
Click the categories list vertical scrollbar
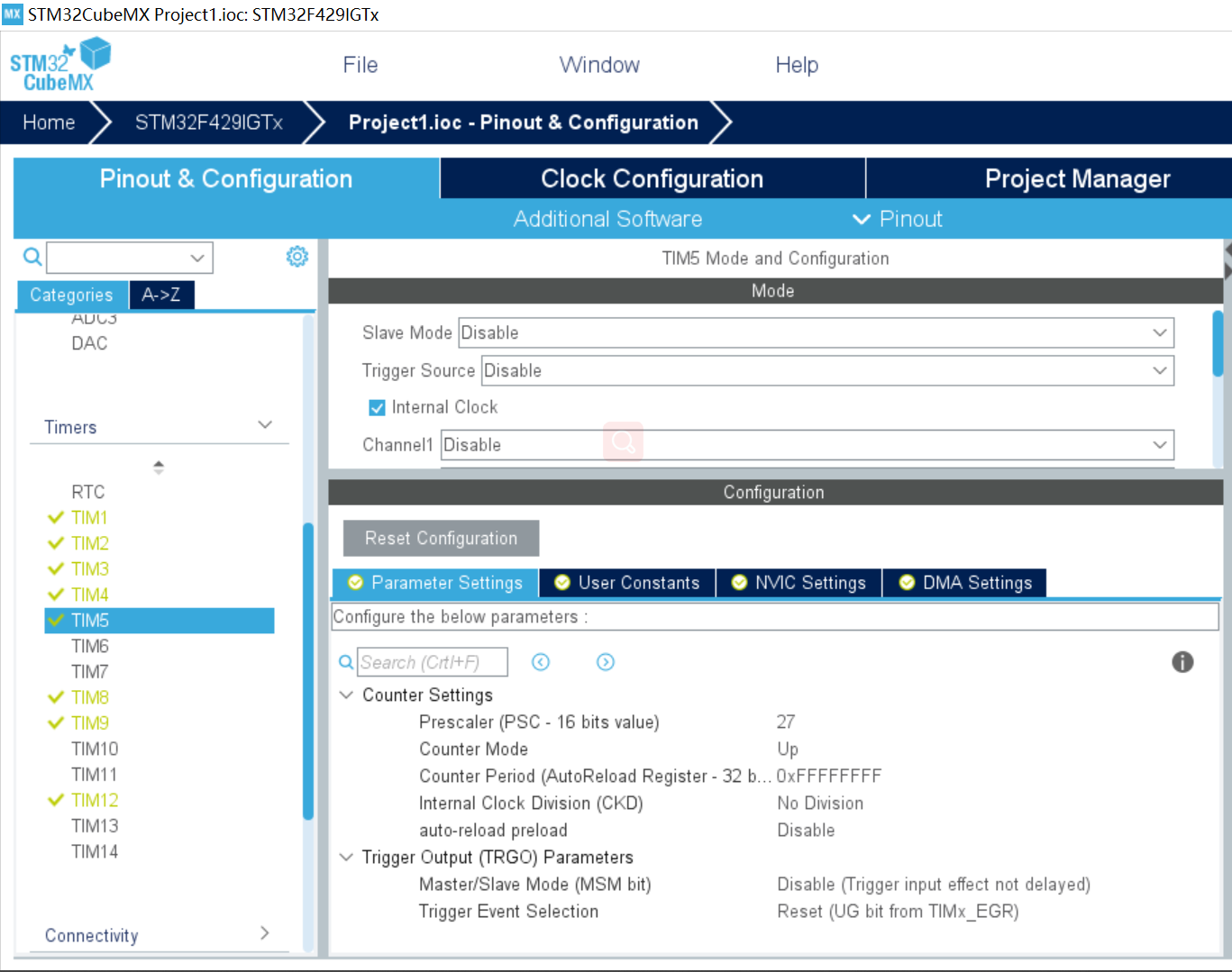coord(308,671)
